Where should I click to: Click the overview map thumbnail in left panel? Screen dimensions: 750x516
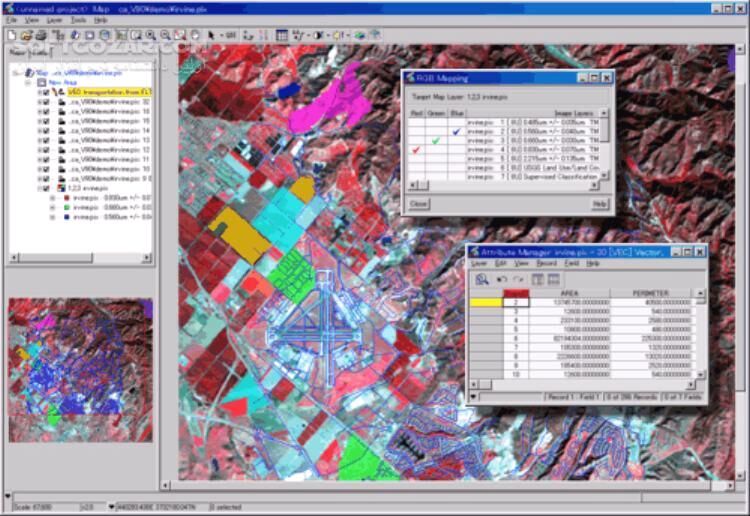point(80,370)
